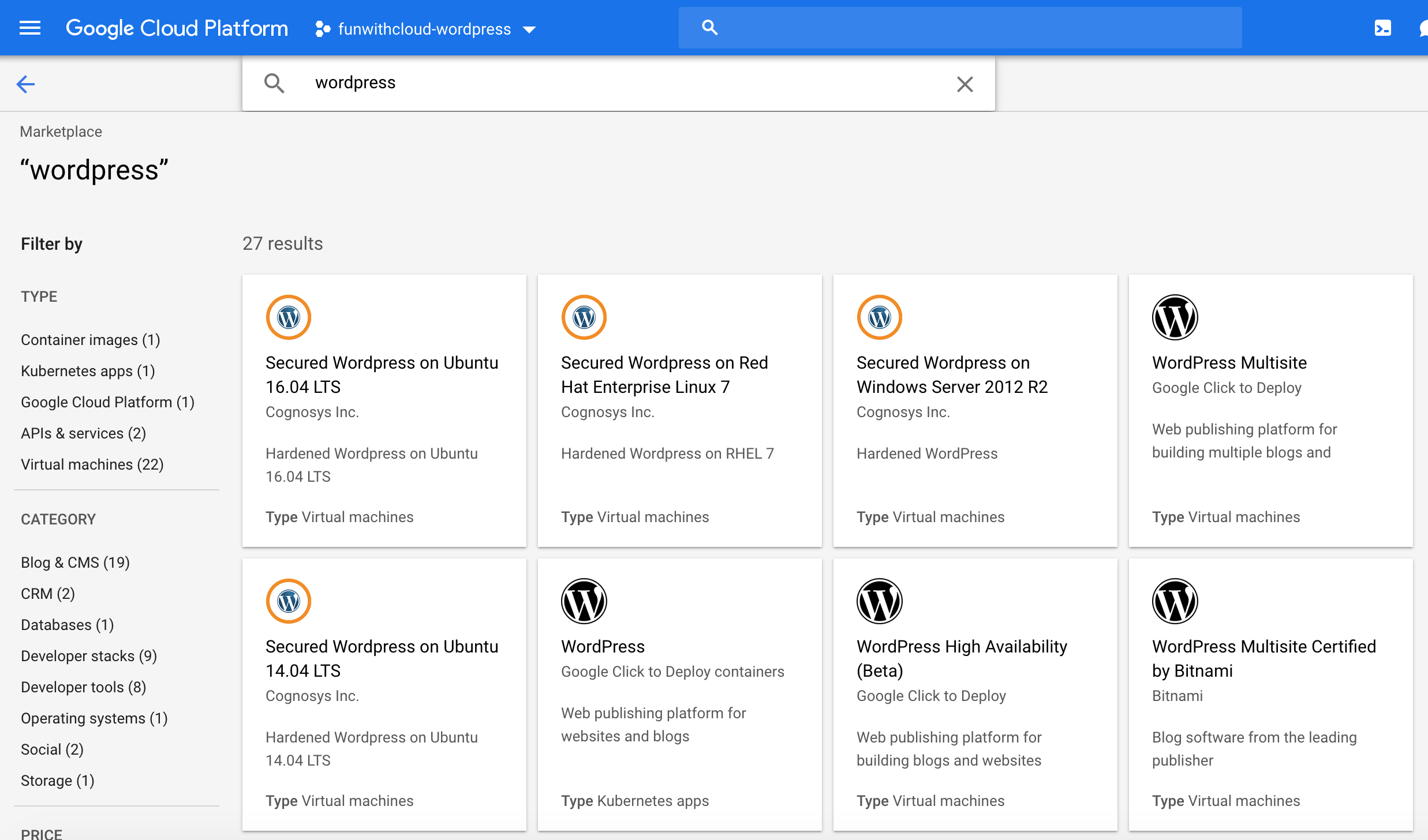1428x840 pixels.
Task: Open the hamburger navigation menu
Action: (30, 28)
